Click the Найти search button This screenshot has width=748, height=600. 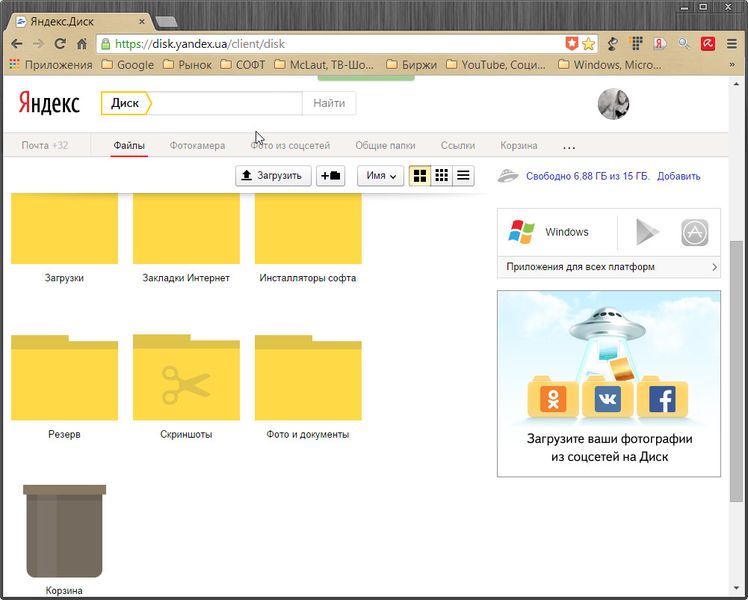329,103
